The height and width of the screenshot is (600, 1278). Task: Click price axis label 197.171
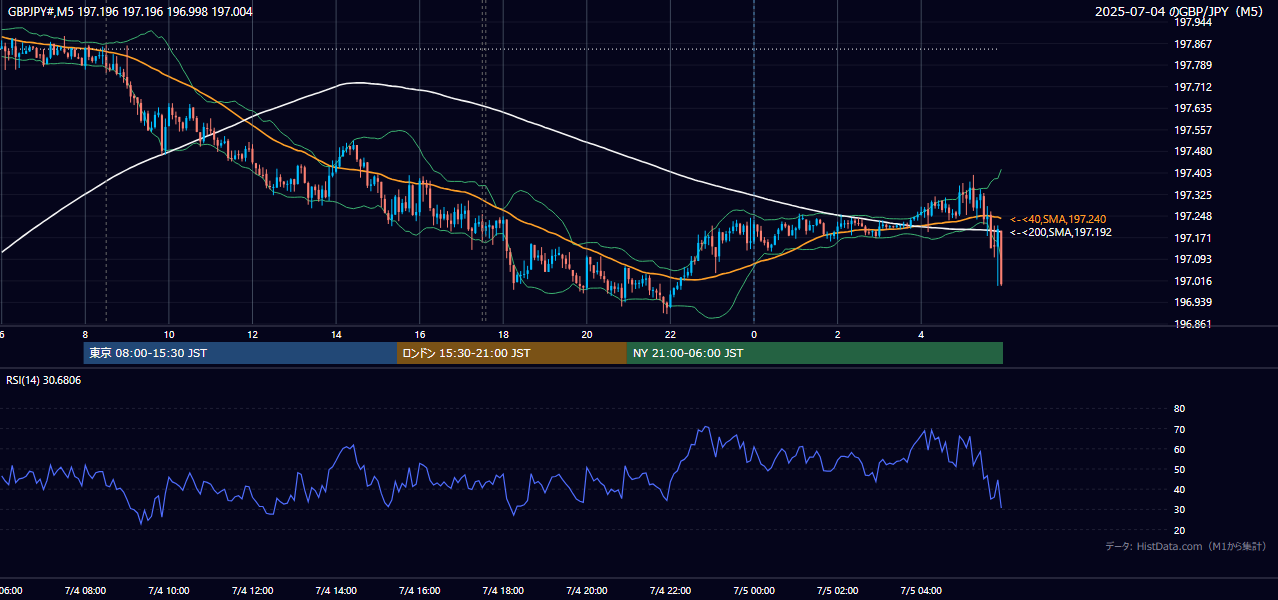pyautogui.click(x=1192, y=238)
